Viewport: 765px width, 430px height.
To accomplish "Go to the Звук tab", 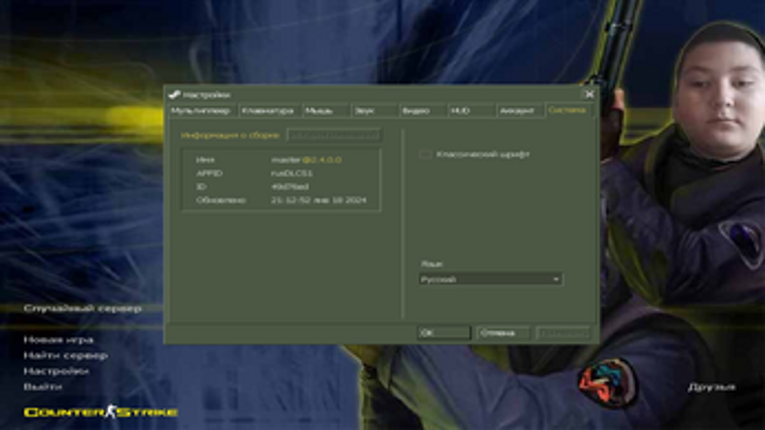I will (x=375, y=111).
